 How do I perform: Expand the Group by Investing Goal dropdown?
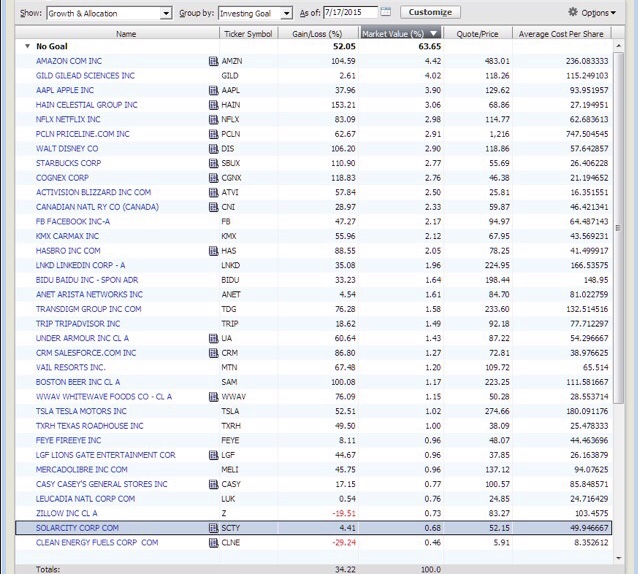coord(256,13)
